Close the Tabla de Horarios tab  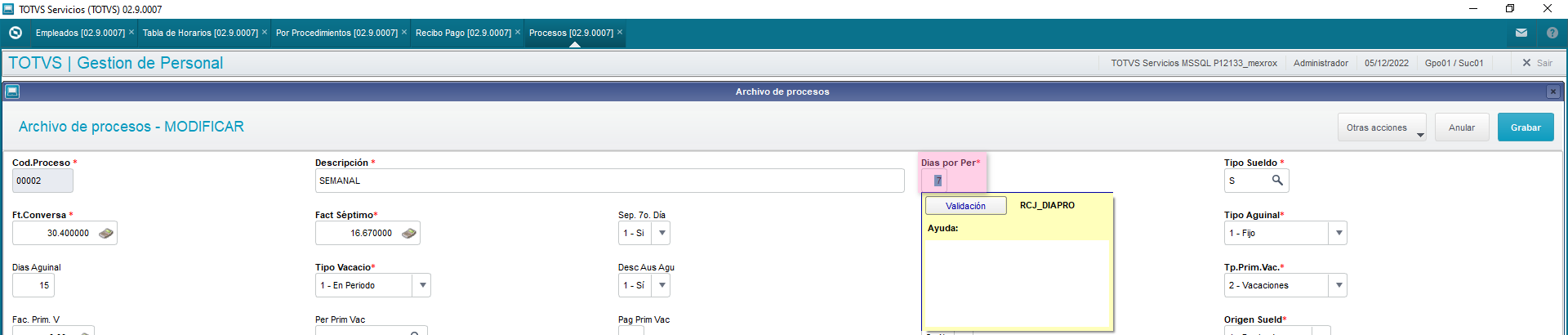(x=265, y=32)
